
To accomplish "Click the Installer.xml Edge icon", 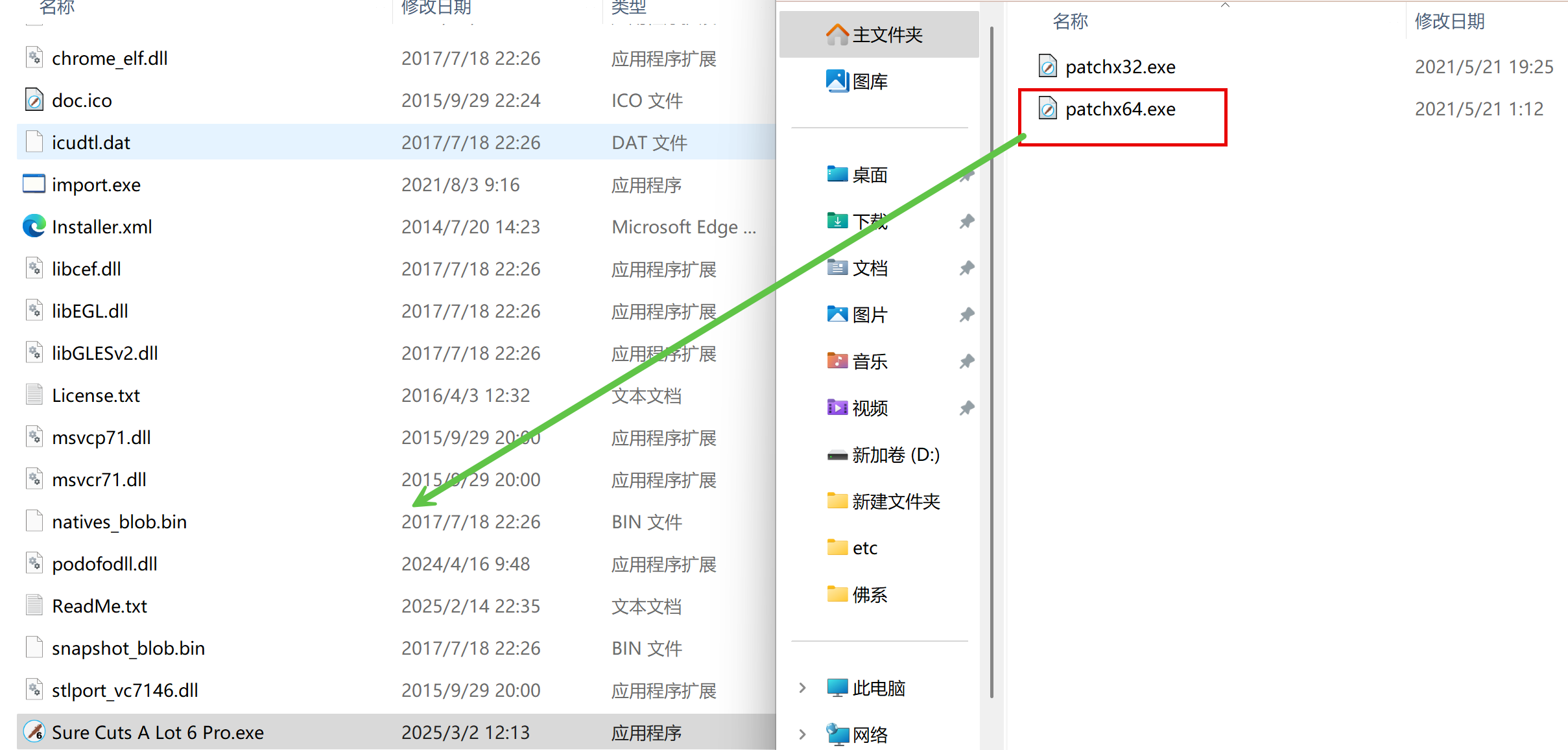I will (x=34, y=226).
